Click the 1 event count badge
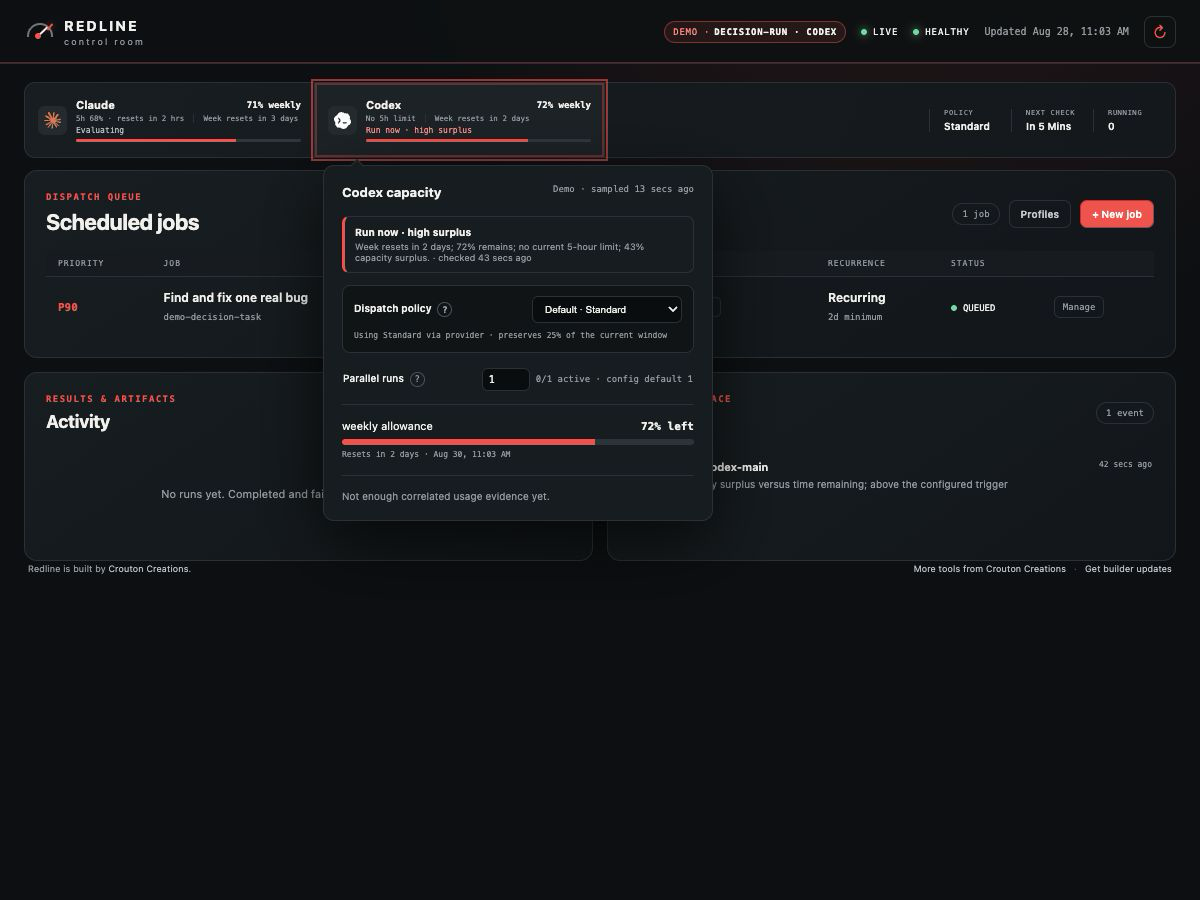 pos(1125,413)
